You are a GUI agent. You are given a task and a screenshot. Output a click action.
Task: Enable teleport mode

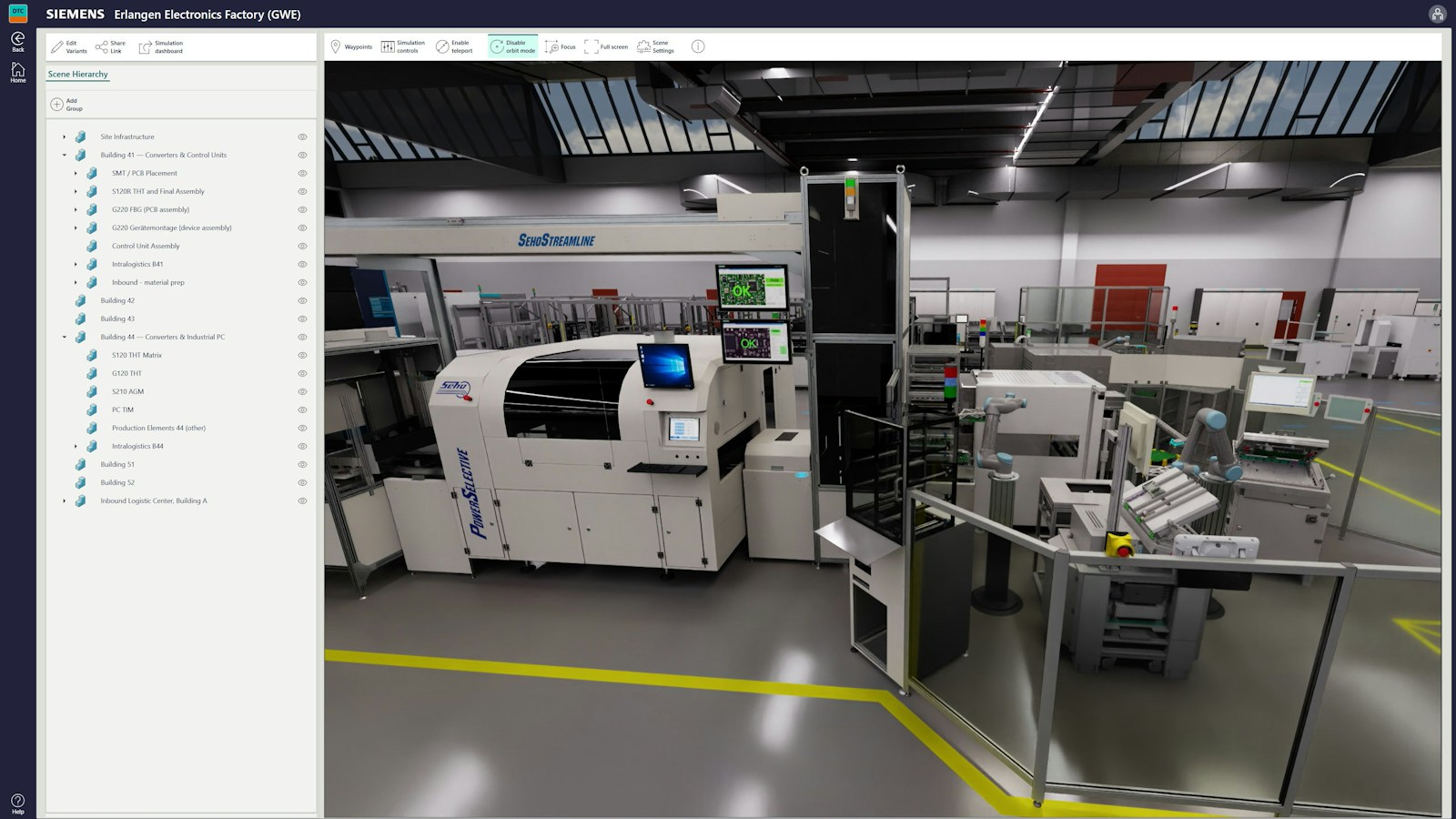pyautogui.click(x=454, y=46)
